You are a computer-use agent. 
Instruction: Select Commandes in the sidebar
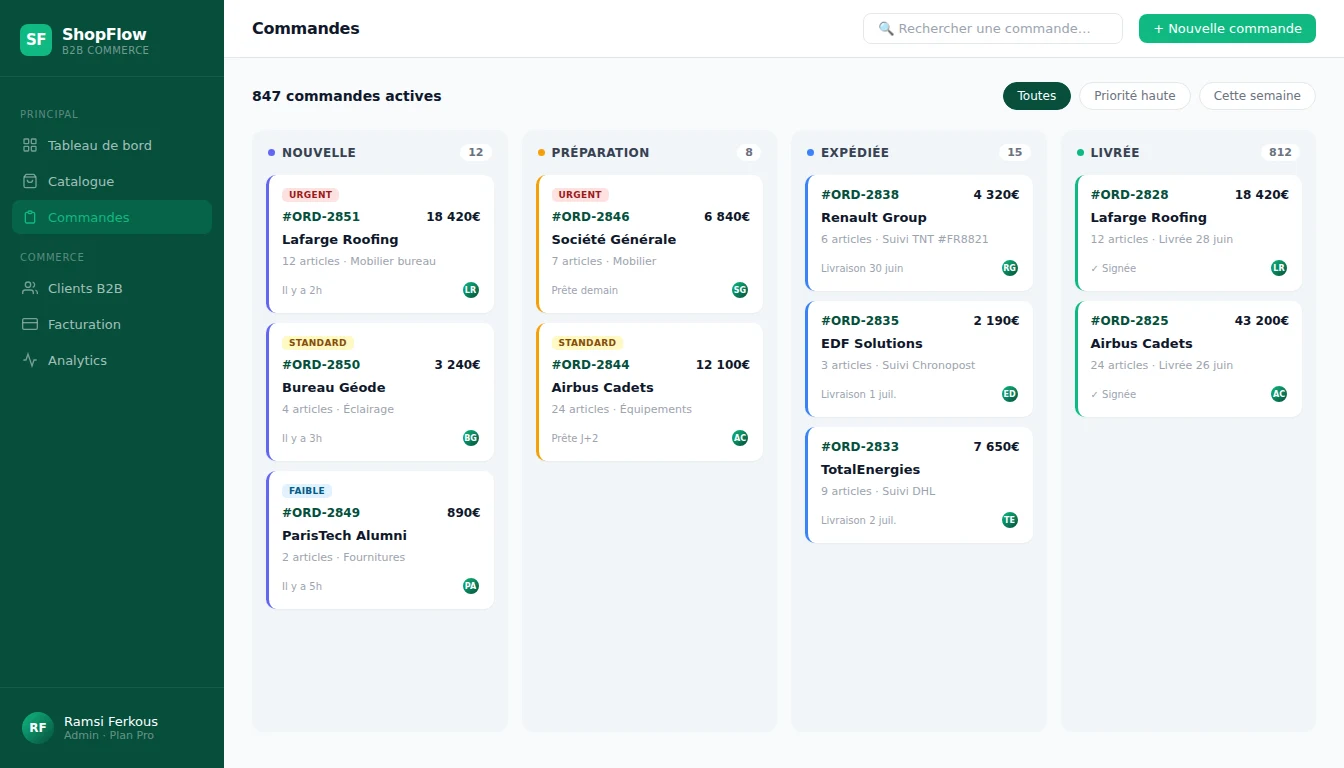(112, 217)
